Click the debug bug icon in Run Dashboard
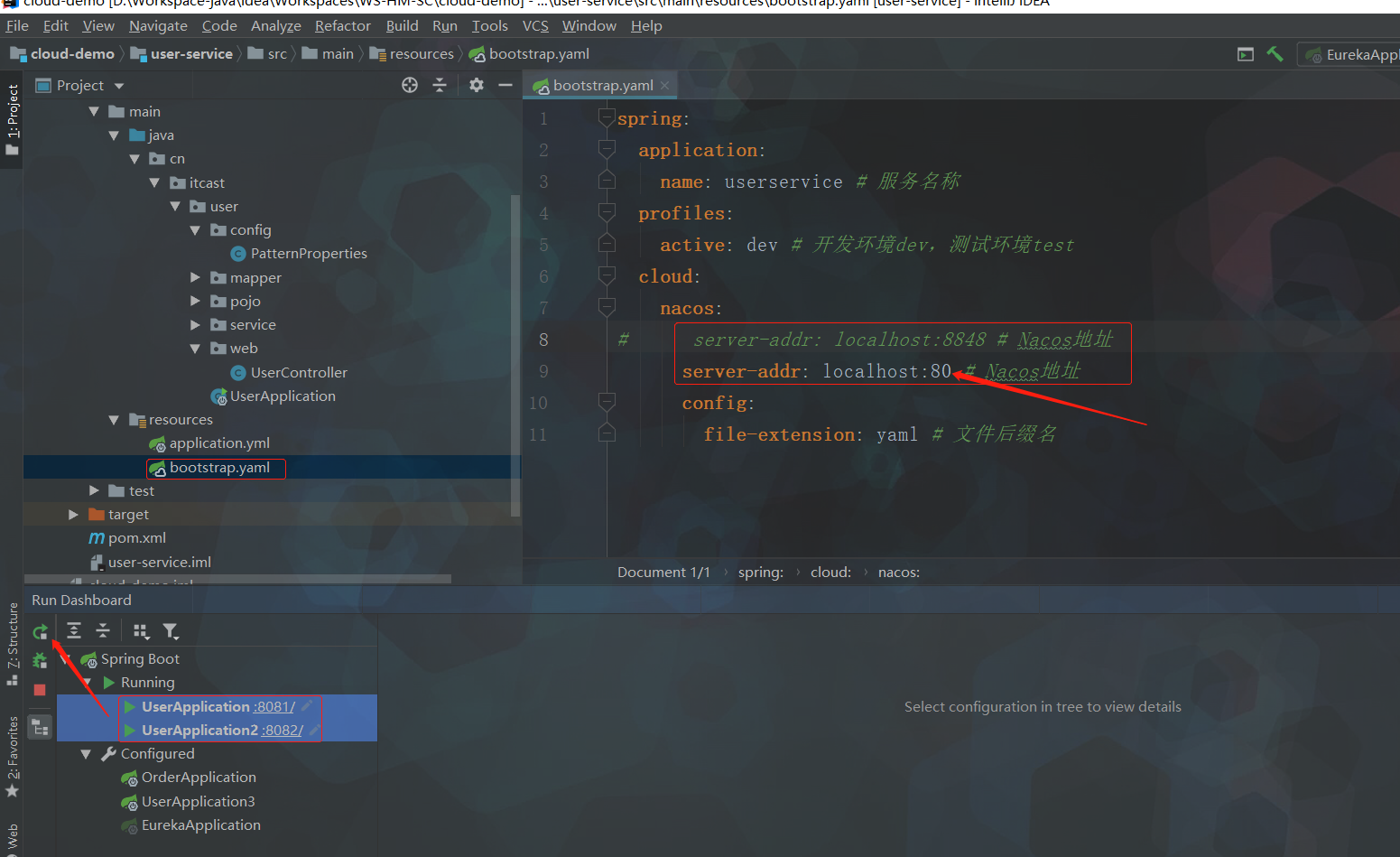The width and height of the screenshot is (1400, 857). click(x=40, y=661)
